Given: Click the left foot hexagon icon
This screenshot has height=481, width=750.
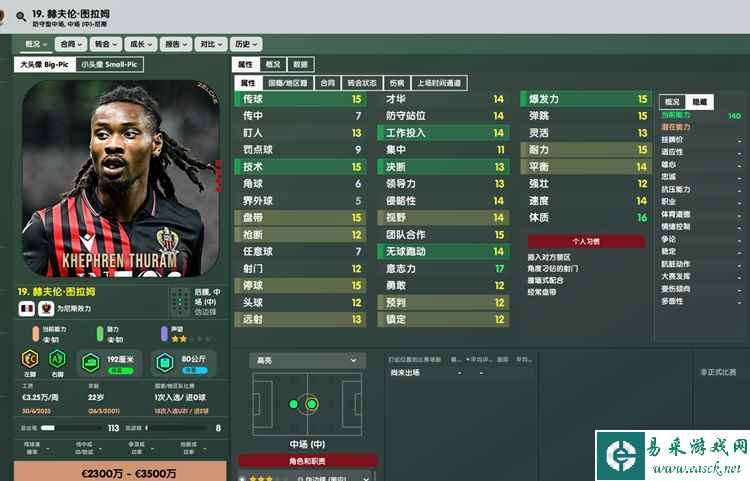Looking at the screenshot, I should click(x=30, y=359).
